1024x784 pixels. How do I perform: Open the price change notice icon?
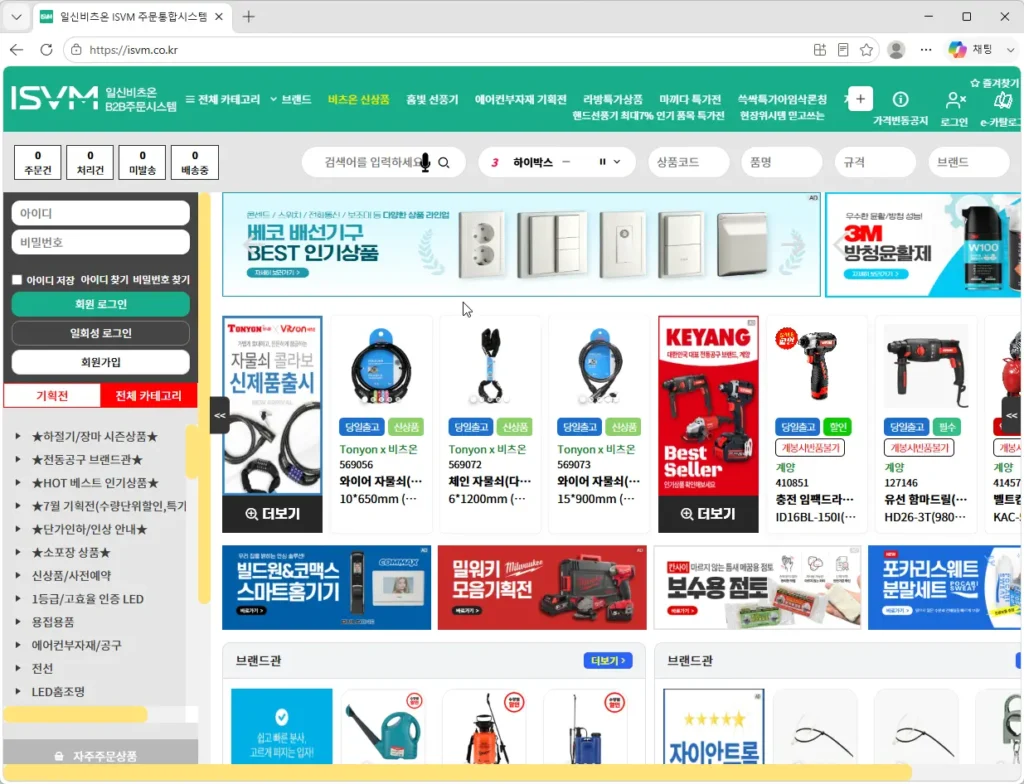click(x=901, y=99)
